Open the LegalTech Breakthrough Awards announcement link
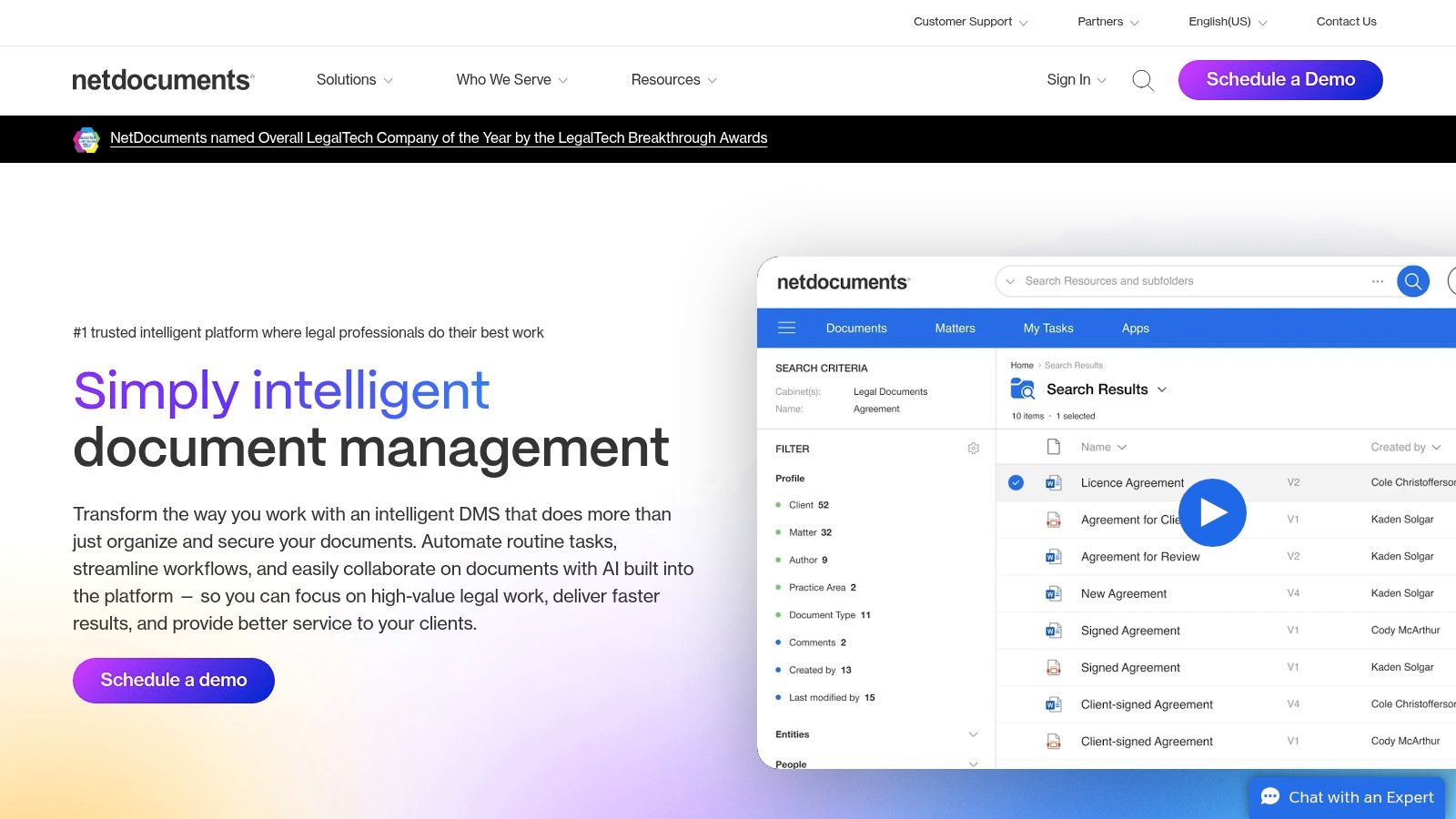The image size is (1456, 819). (x=440, y=138)
